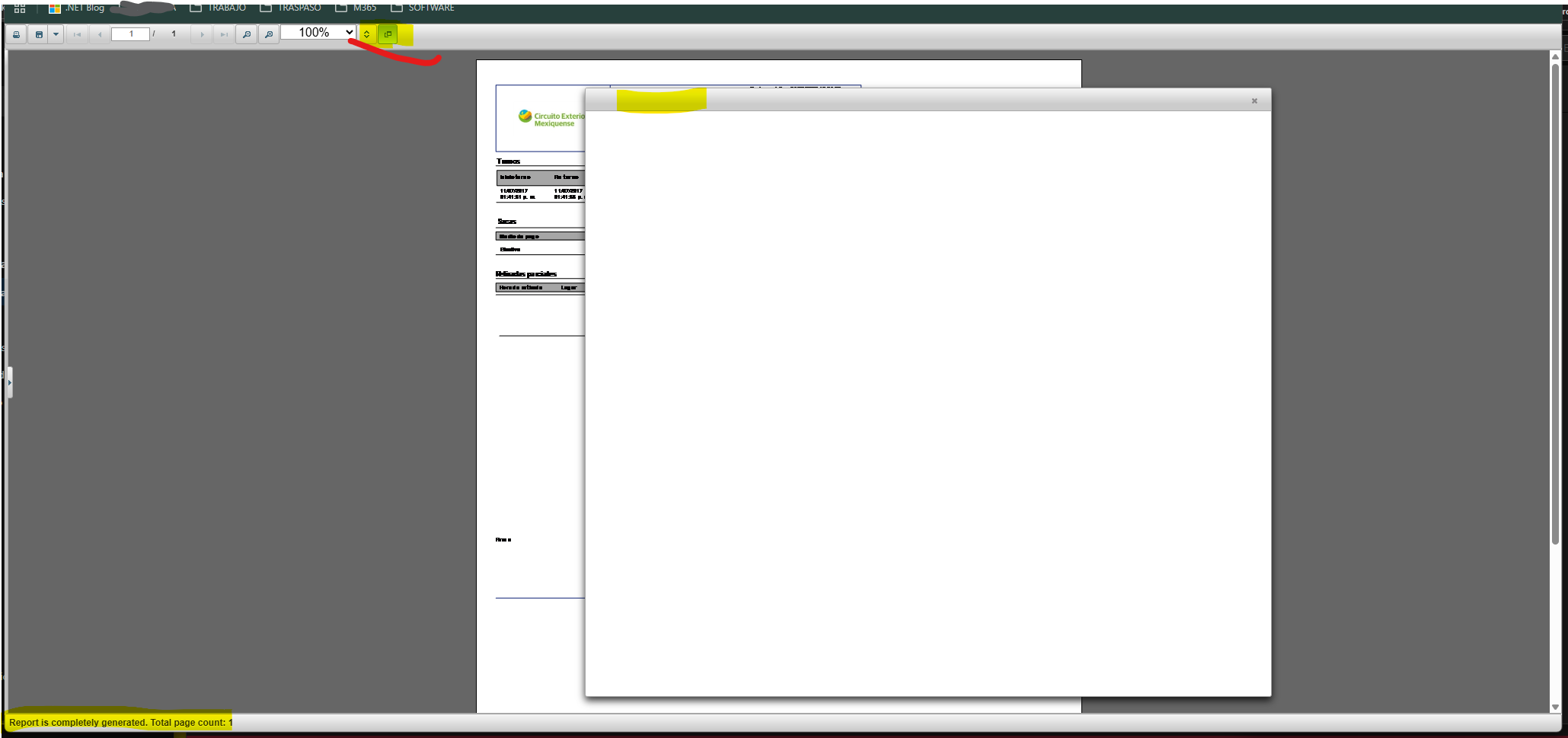Viewport: 1568px width, 738px height.
Task: Expand the 100% zoom level dropdown
Action: 318,32
